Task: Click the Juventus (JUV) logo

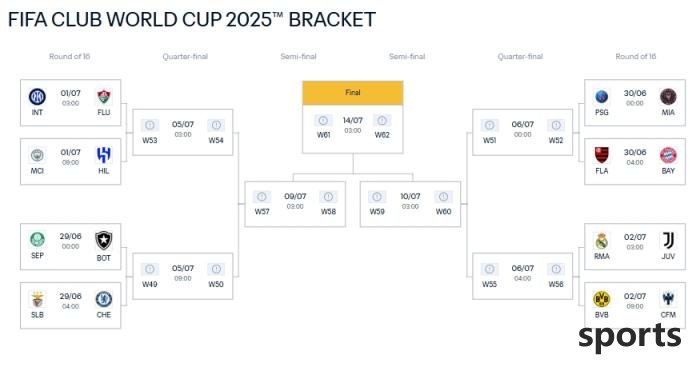Action: tap(668, 240)
